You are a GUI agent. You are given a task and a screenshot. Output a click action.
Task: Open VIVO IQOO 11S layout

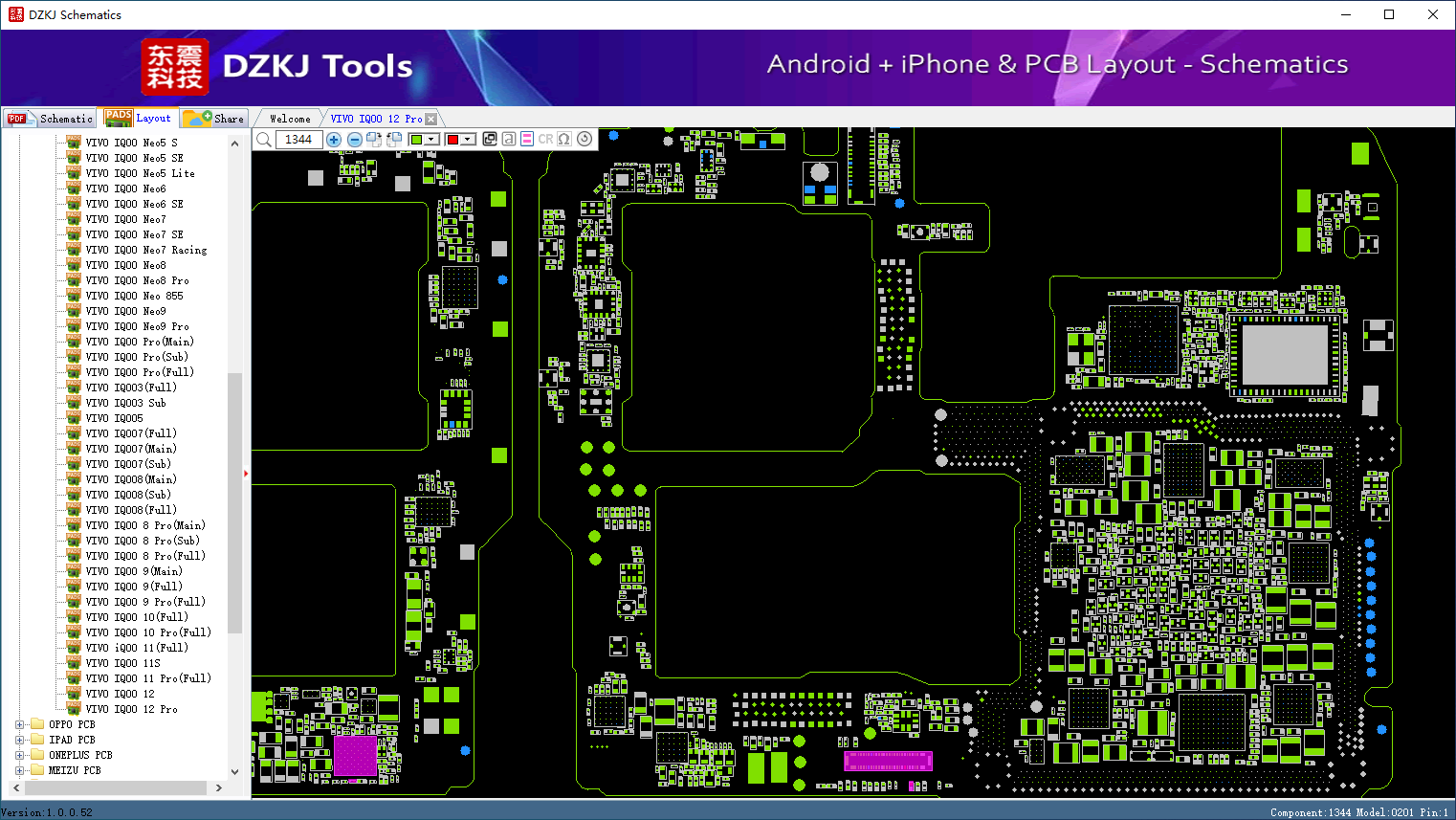click(122, 663)
